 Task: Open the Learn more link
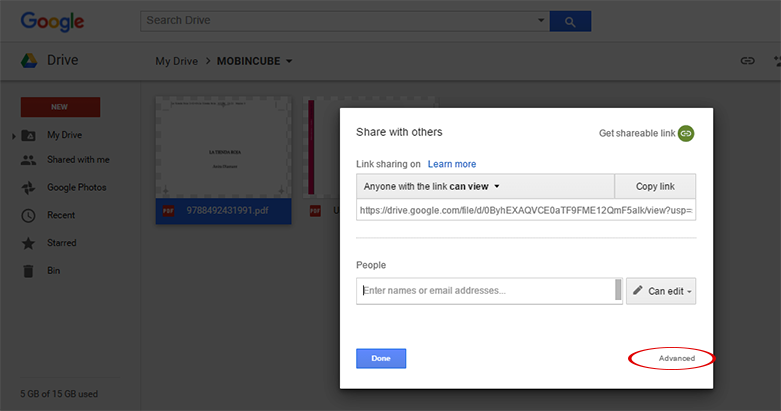point(452,164)
